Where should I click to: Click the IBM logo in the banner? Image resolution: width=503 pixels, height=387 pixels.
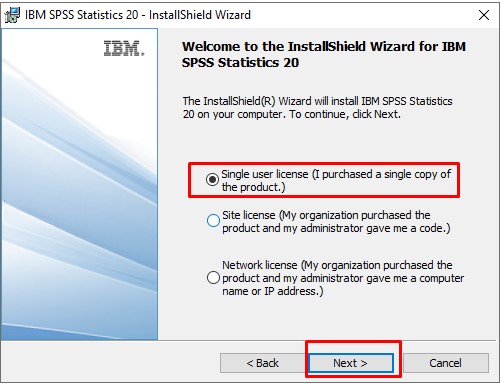click(x=124, y=48)
